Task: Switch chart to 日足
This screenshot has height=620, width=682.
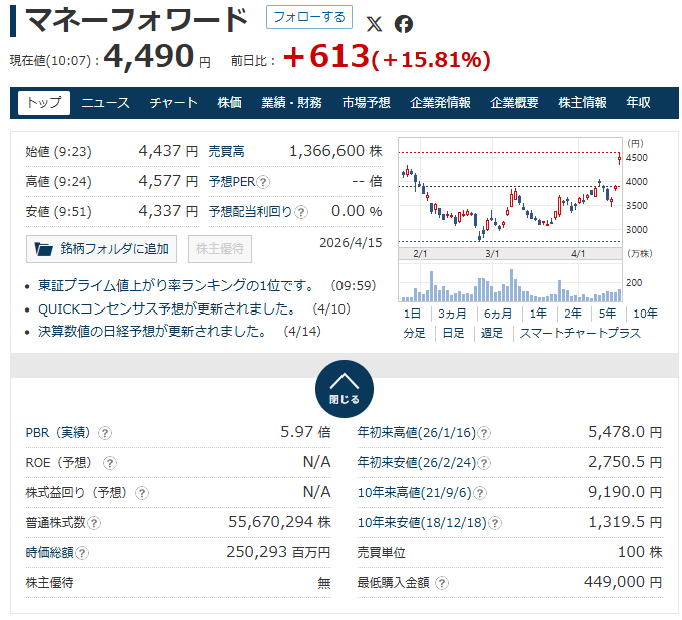Action: 453,333
